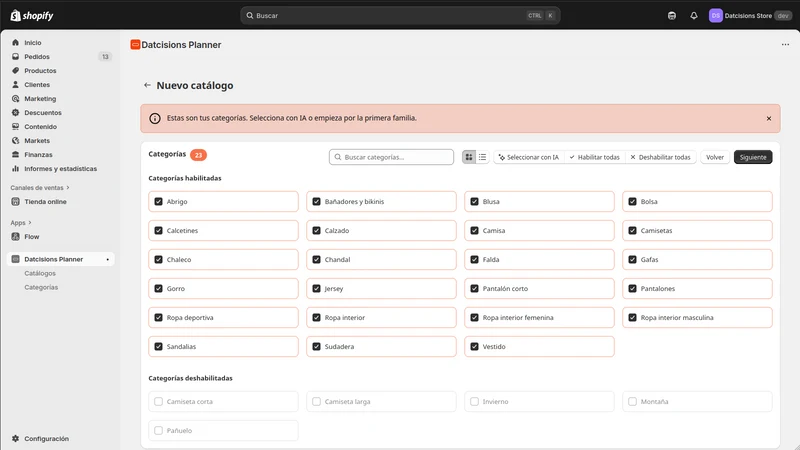The height and width of the screenshot is (450, 800).
Task: Click Habilitar todas button
Action: click(594, 157)
